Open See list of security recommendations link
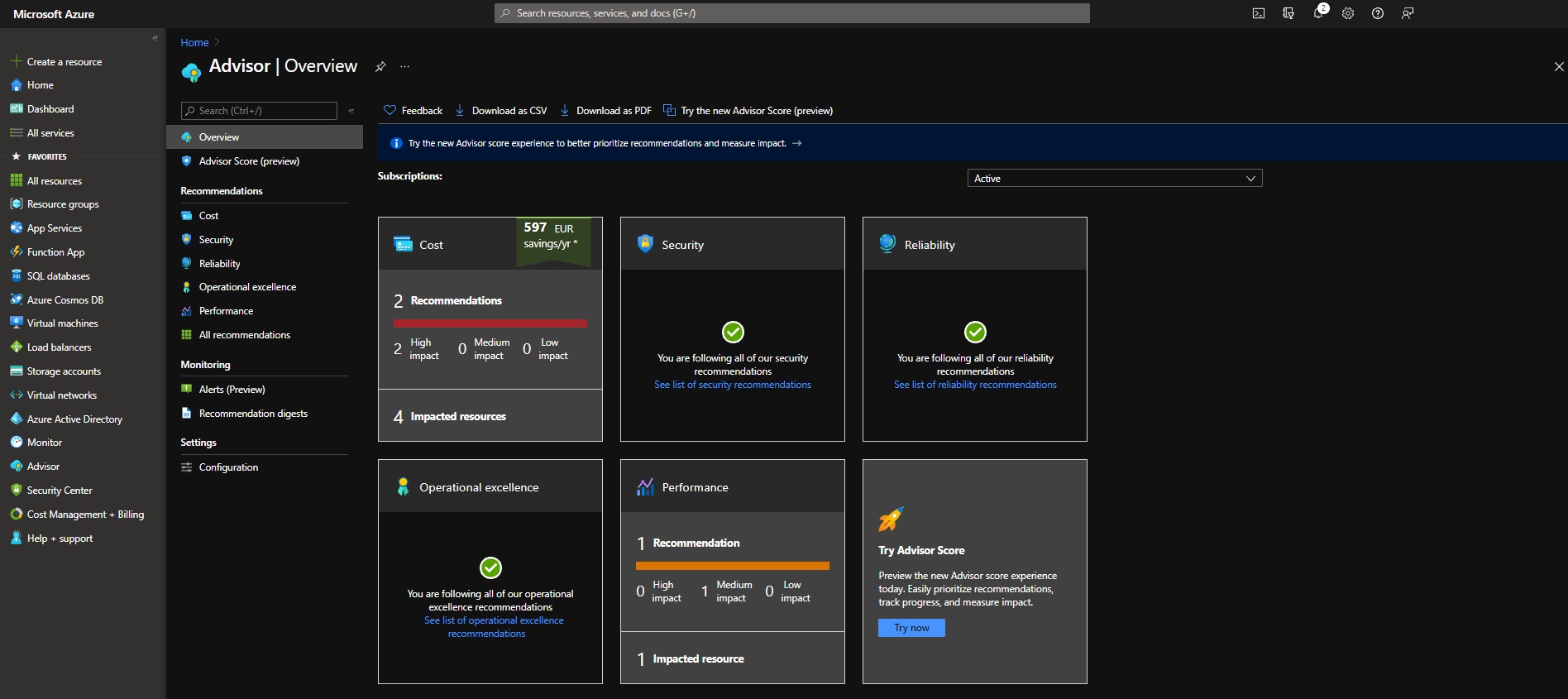The height and width of the screenshot is (699, 1568). [732, 385]
